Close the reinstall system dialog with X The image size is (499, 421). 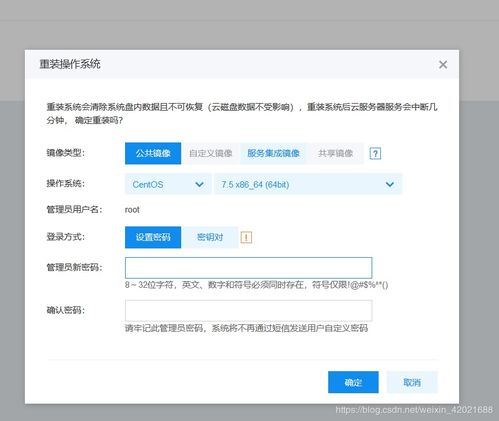coord(443,65)
